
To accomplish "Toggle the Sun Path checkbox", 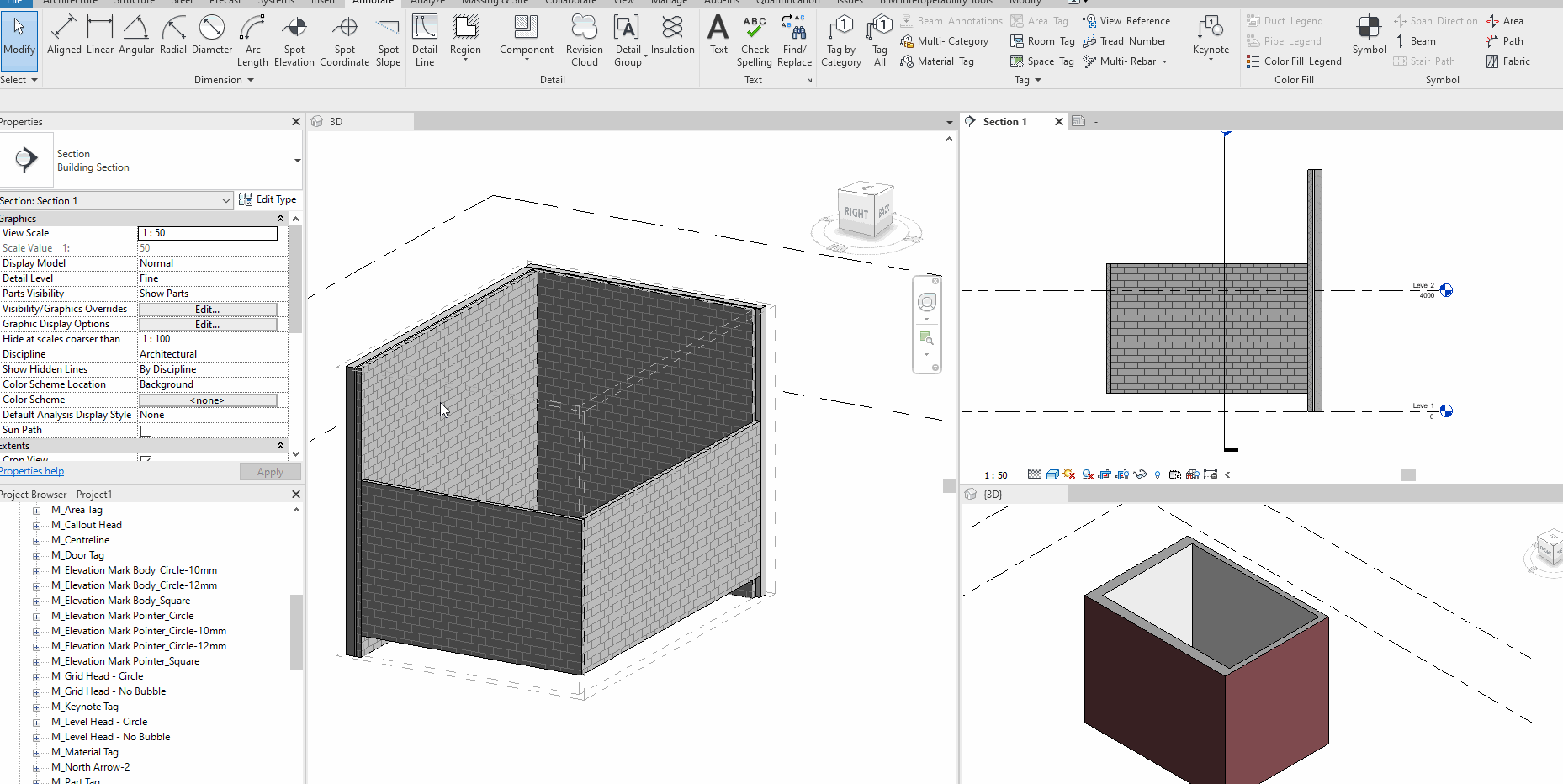I will point(146,431).
